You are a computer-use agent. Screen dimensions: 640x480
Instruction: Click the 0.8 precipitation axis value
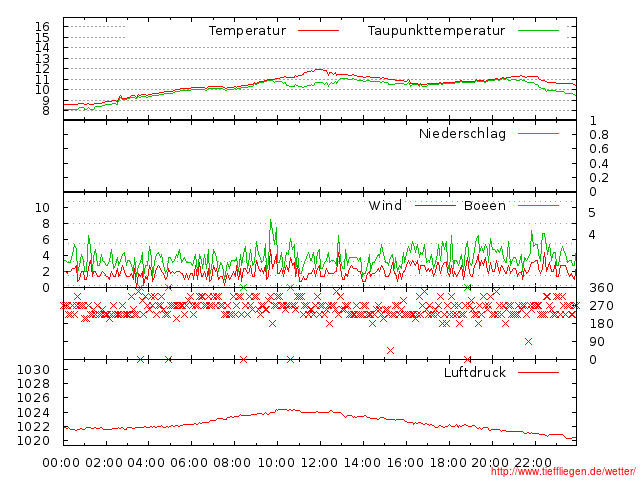pos(599,135)
